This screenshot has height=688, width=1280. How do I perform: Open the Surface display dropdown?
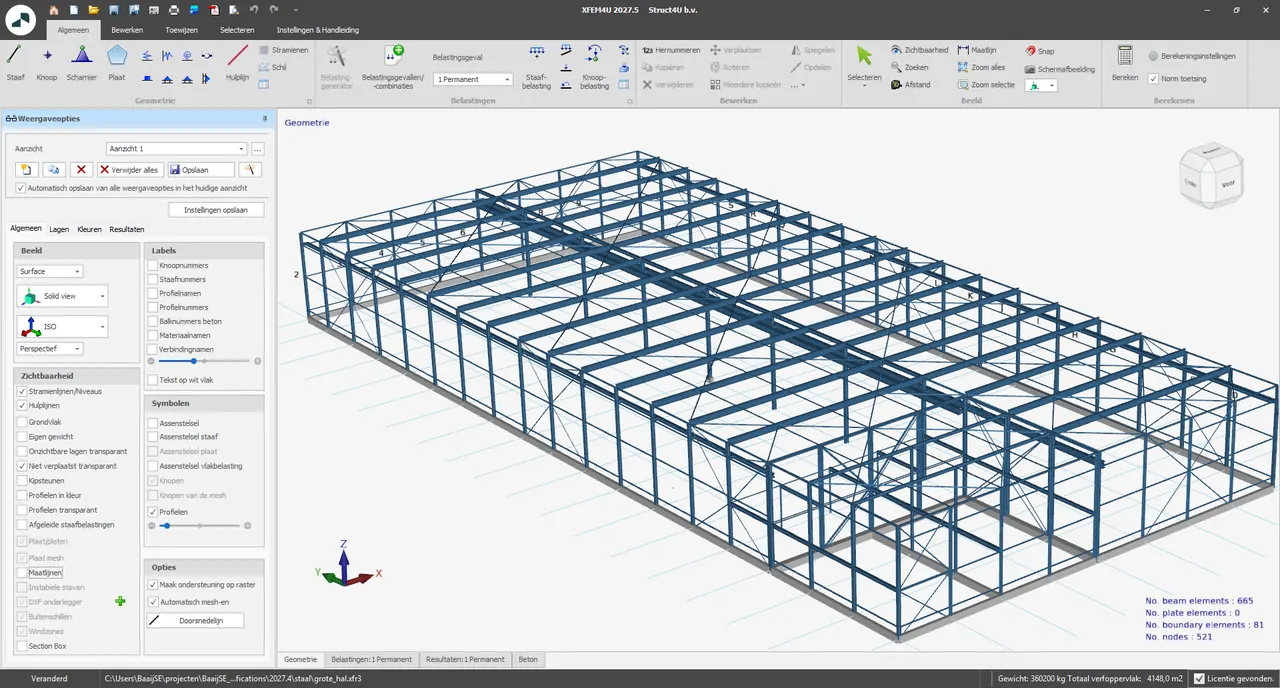click(50, 271)
